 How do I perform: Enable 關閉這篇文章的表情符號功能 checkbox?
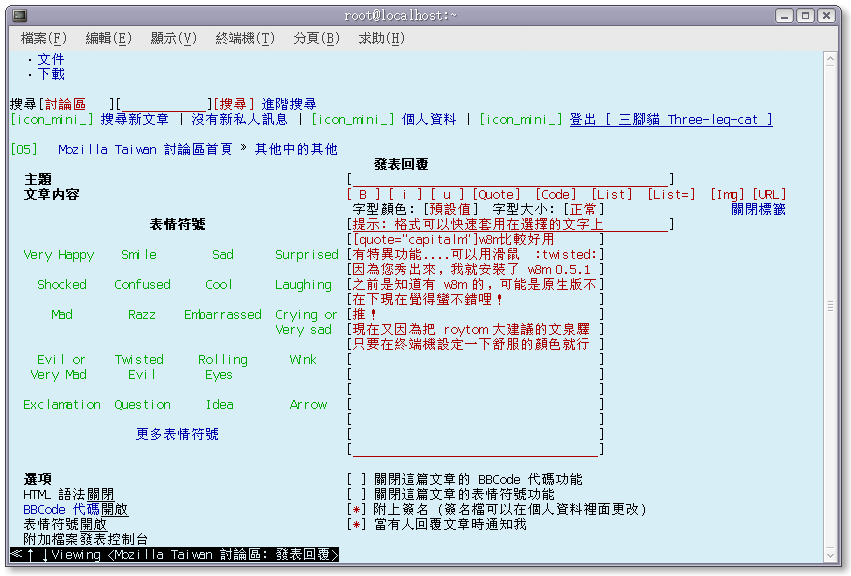point(356,495)
